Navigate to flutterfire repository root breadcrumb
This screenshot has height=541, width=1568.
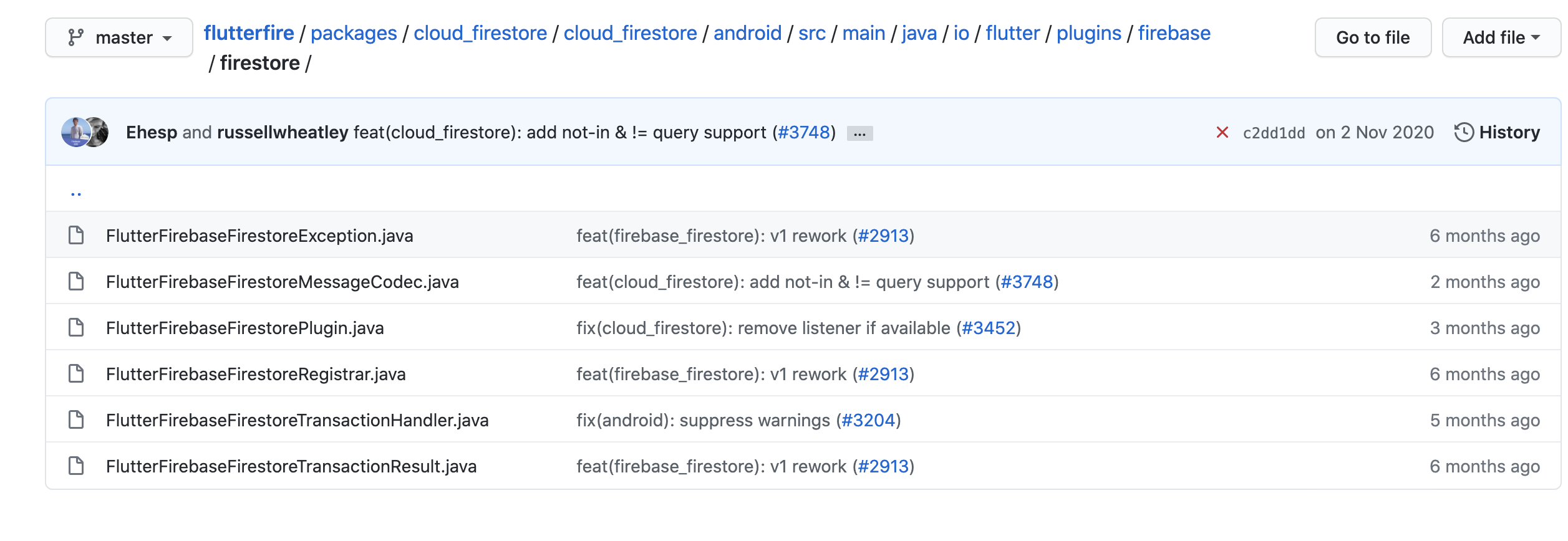pyautogui.click(x=249, y=33)
